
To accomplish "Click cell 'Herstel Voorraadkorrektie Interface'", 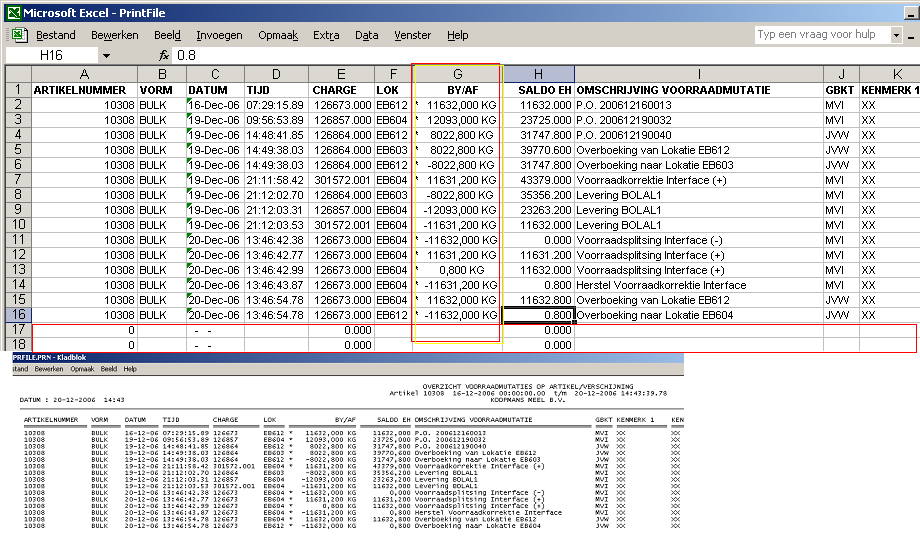I will pyautogui.click(x=699, y=285).
